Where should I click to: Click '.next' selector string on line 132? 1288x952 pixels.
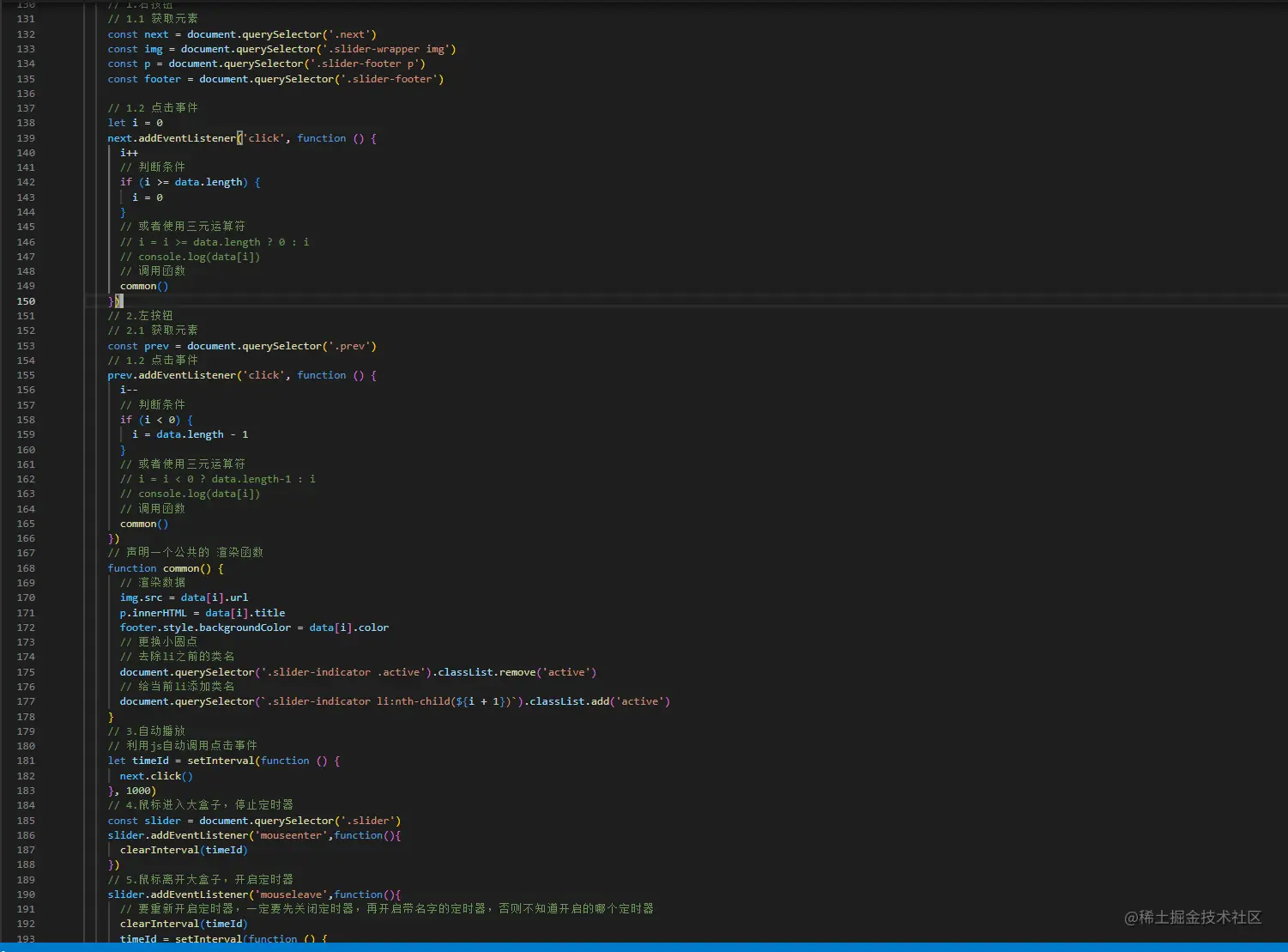349,34
